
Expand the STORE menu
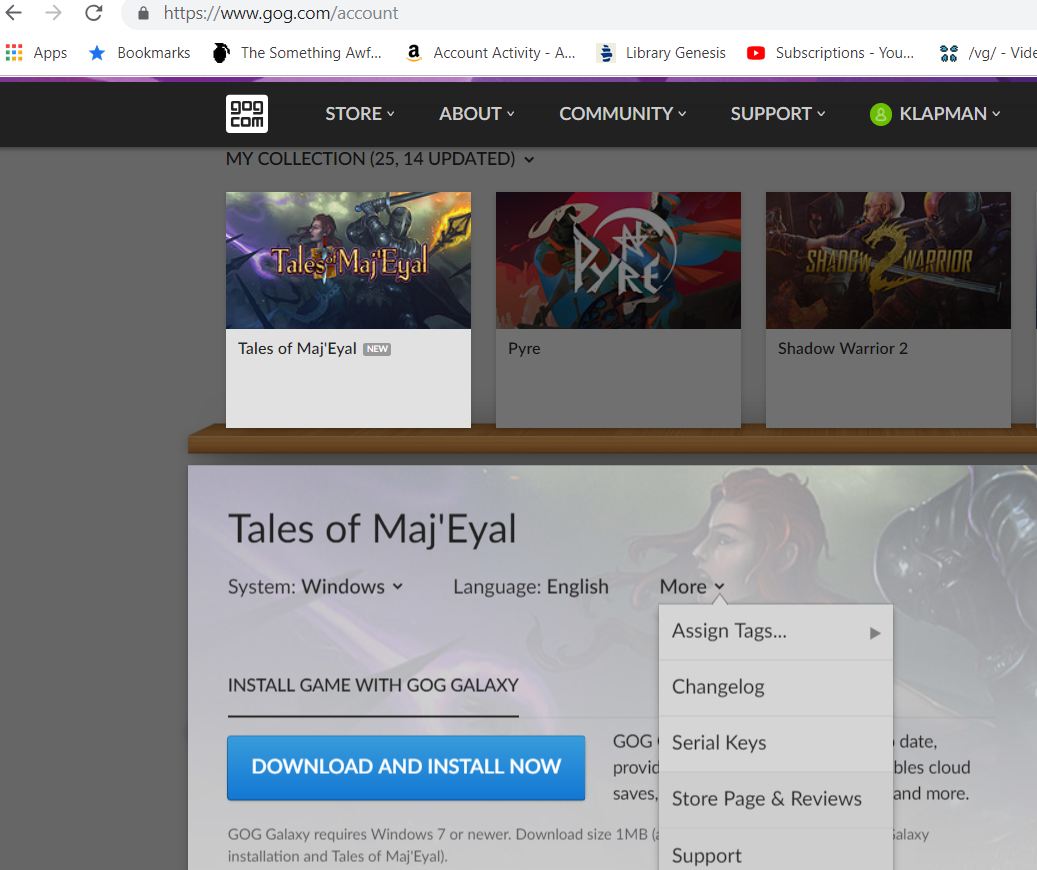(x=360, y=114)
